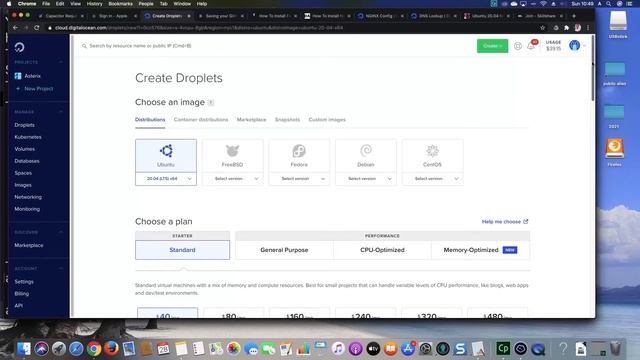Open the Bookmarks menu
This screenshot has width=640, height=360.
(x=120, y=4)
